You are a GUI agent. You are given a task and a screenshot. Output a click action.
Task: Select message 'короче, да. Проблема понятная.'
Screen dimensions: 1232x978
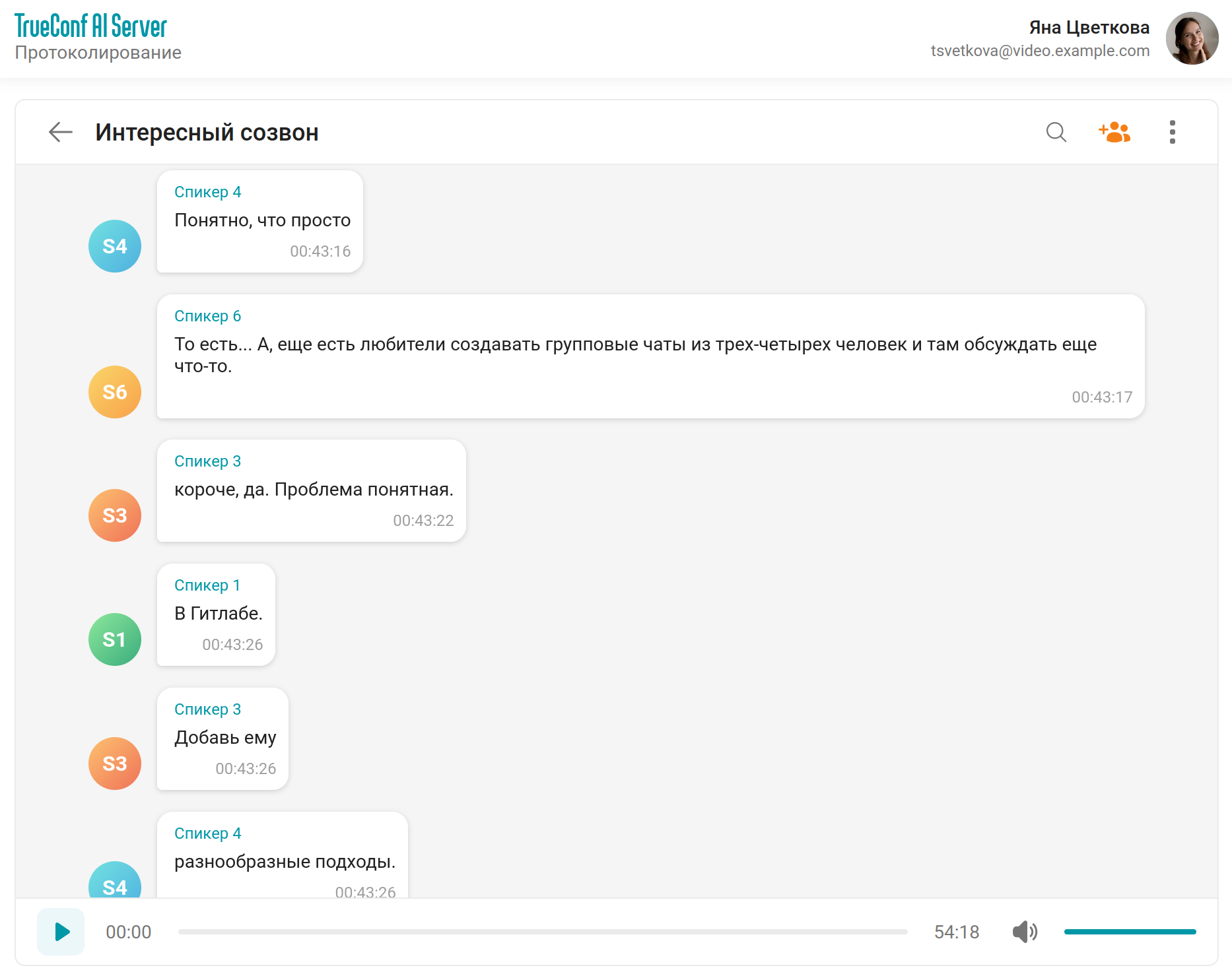tap(314, 490)
